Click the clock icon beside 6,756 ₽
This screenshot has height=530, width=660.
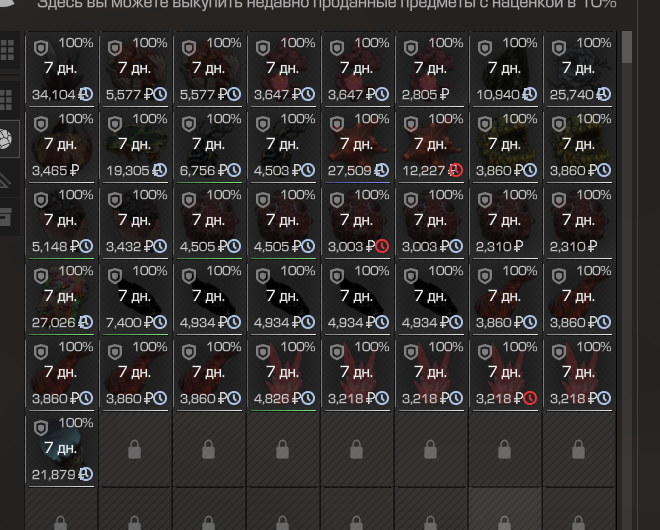tap(234, 170)
